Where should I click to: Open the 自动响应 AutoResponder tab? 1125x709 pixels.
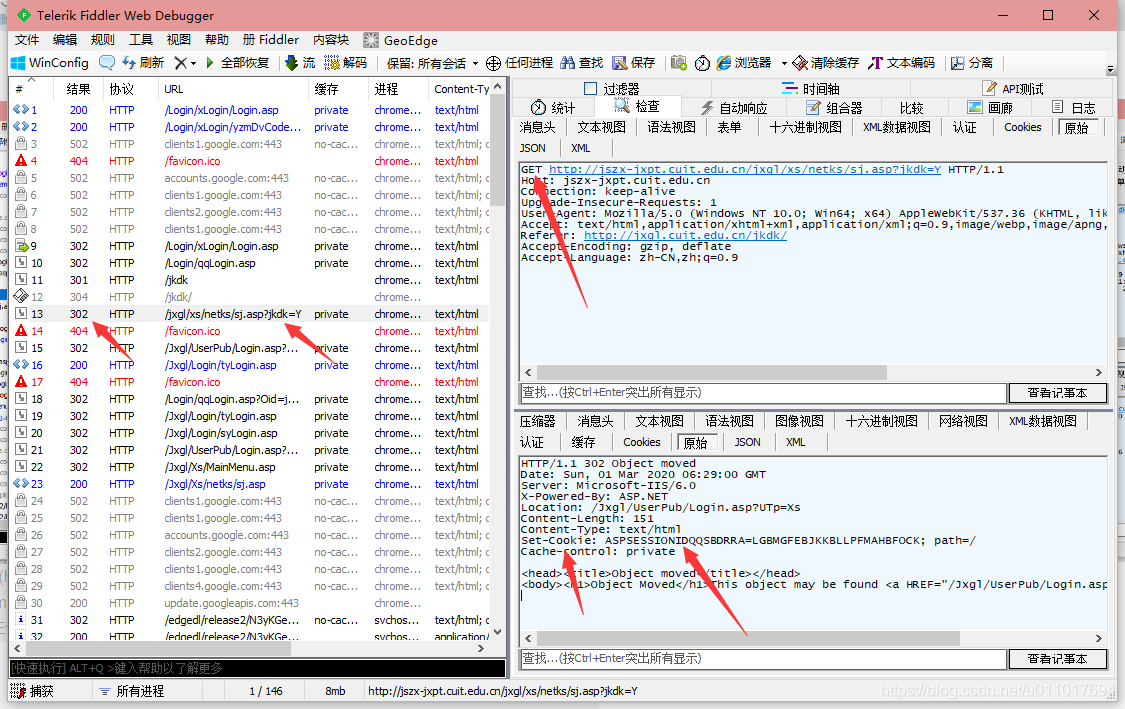pyautogui.click(x=734, y=108)
